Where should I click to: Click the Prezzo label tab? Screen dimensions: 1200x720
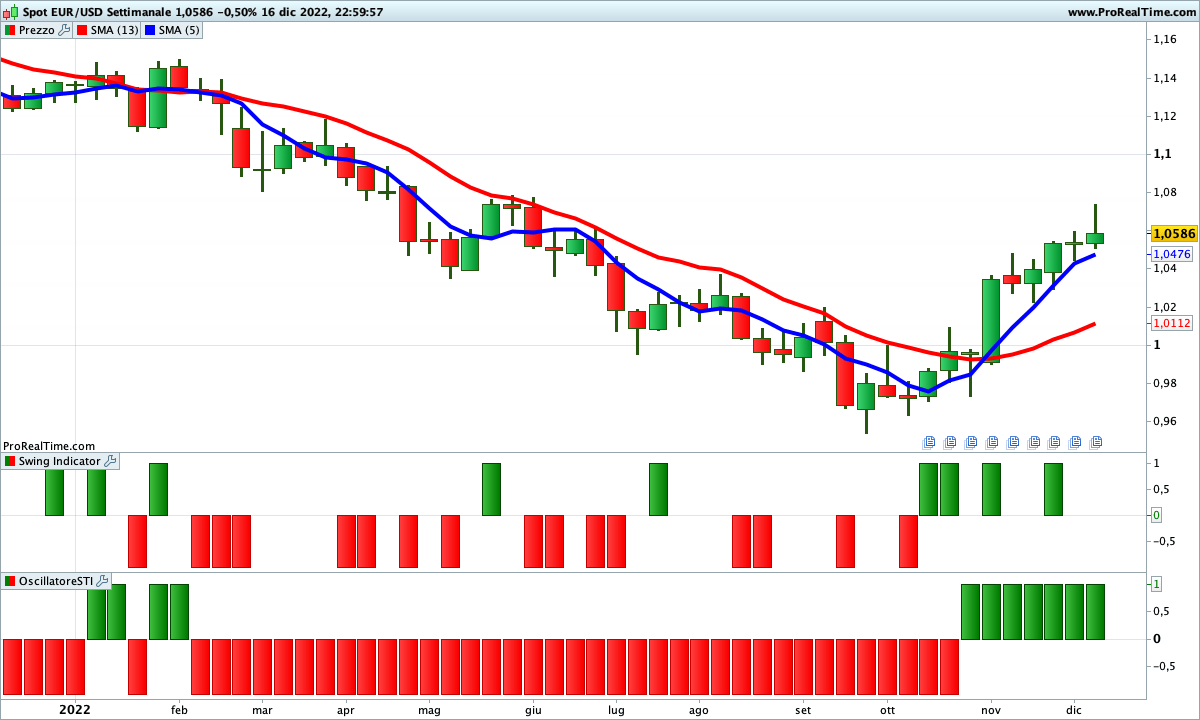[x=37, y=30]
